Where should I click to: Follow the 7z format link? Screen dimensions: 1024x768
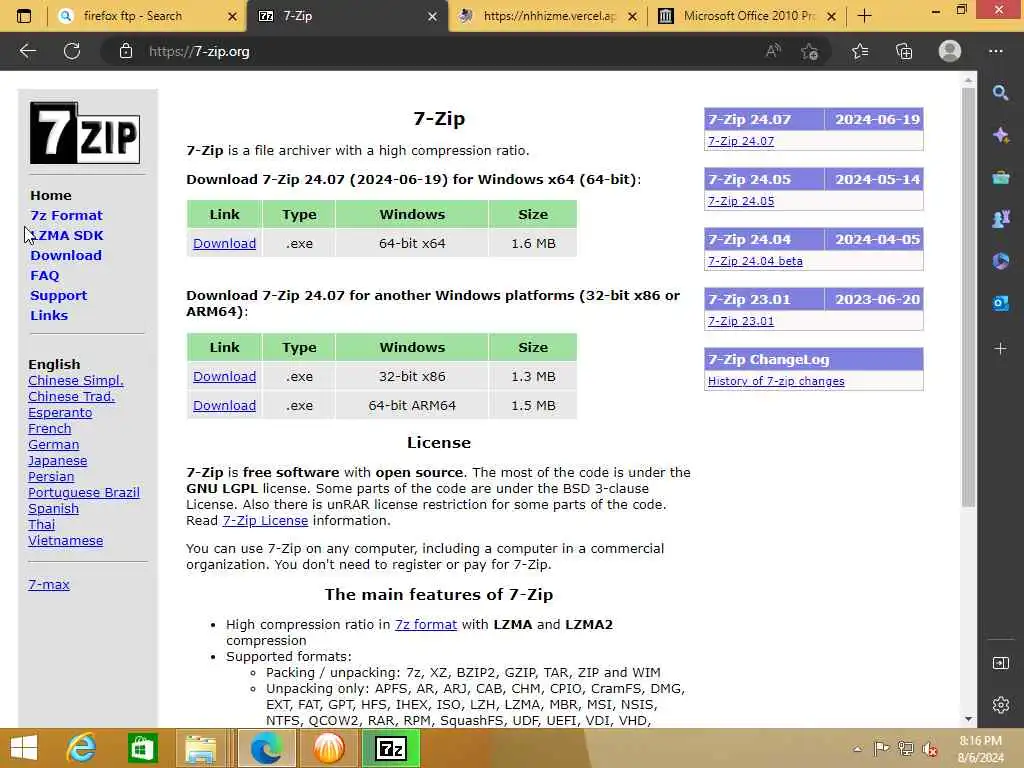pos(426,624)
